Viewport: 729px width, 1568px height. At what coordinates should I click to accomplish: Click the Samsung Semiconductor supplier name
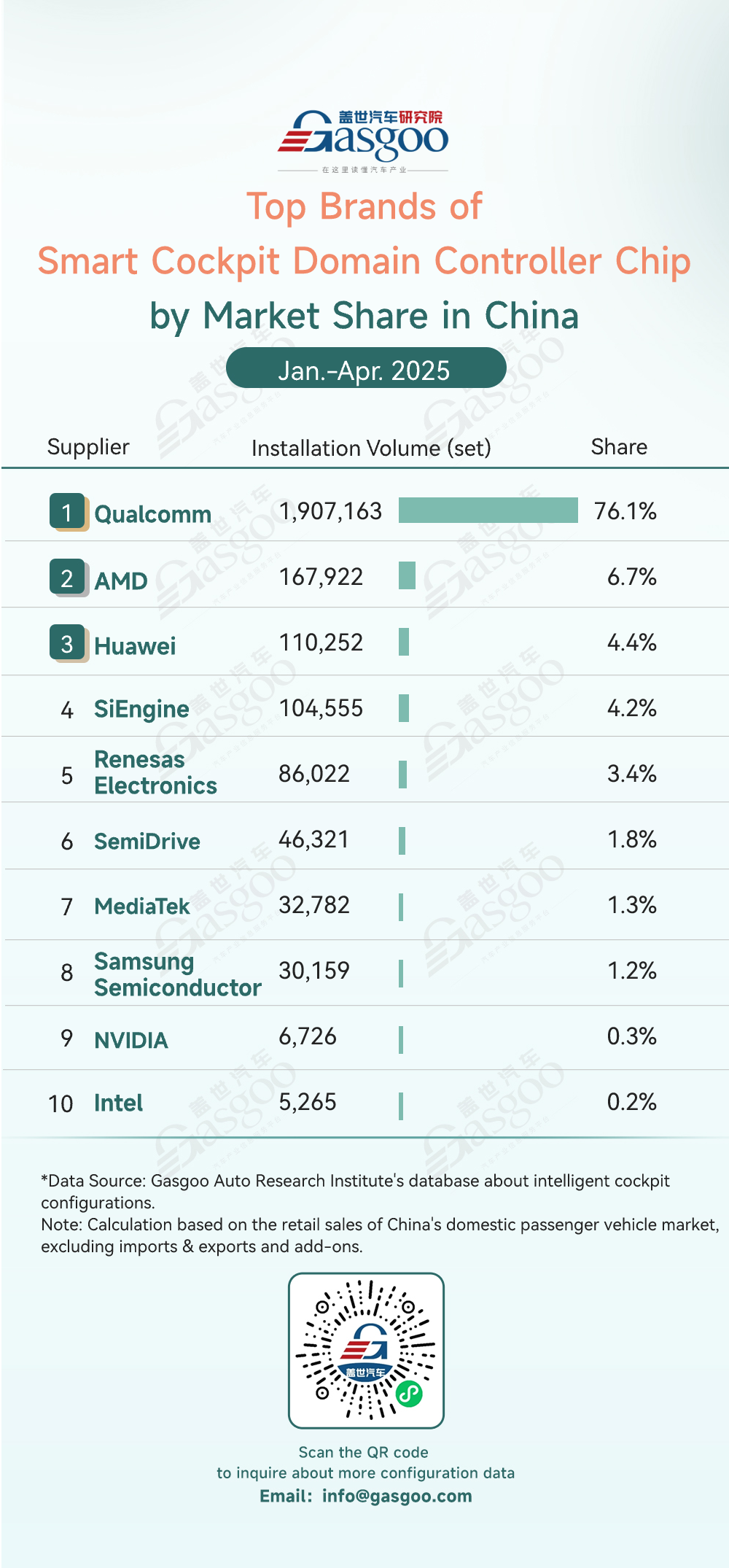178,974
